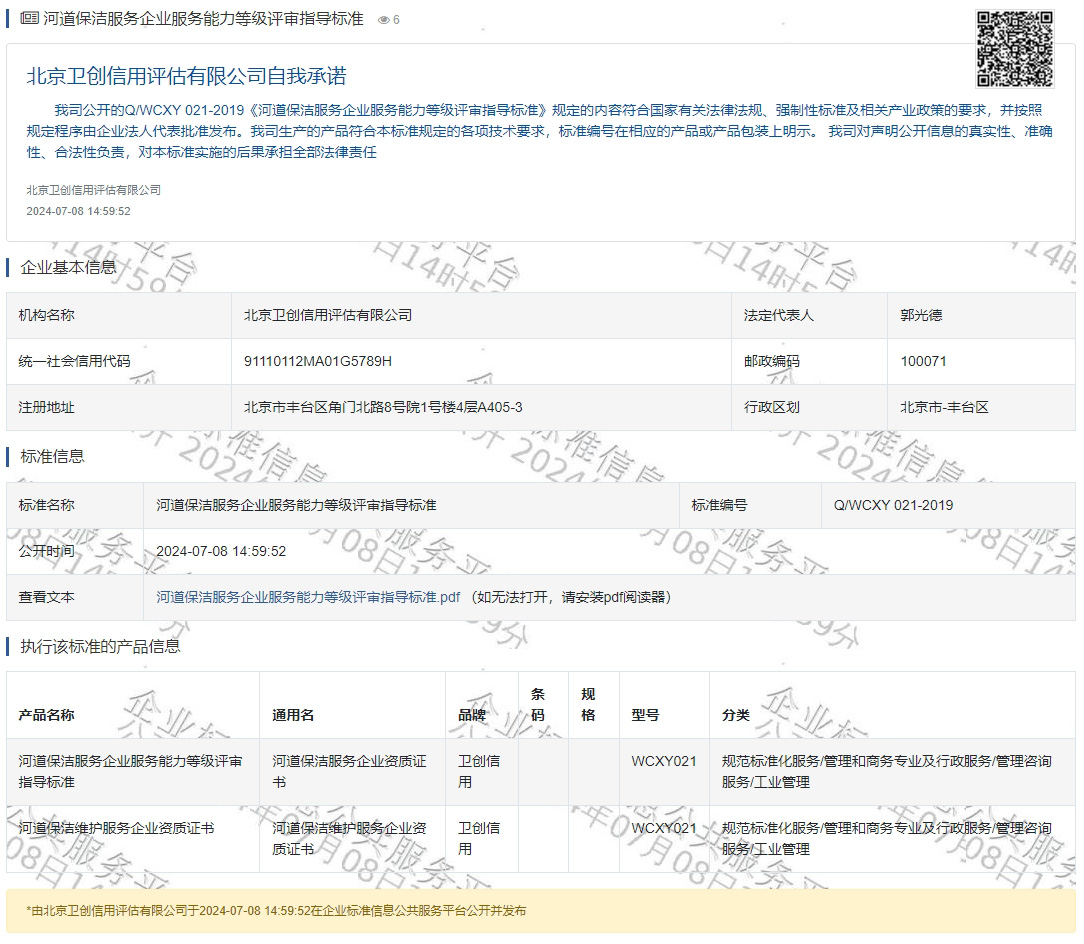Click the yellow footer publication notice
The width and height of the screenshot is (1084, 944).
541,911
